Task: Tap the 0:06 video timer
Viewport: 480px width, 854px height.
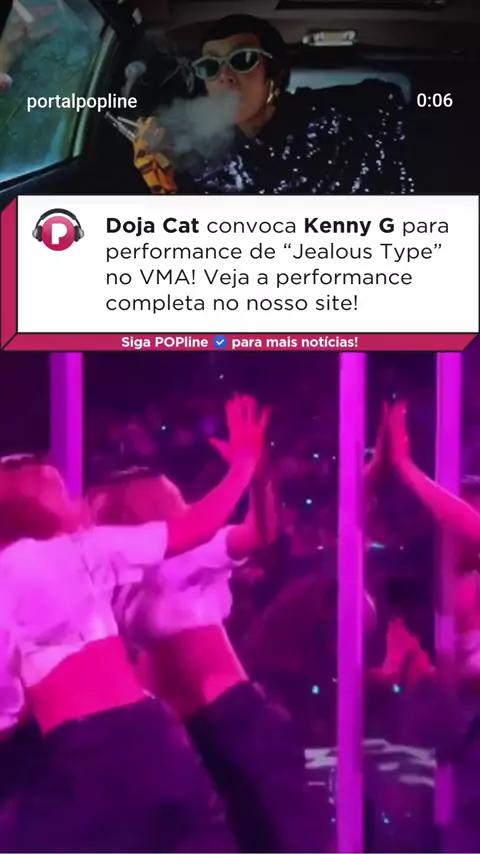Action: [434, 101]
